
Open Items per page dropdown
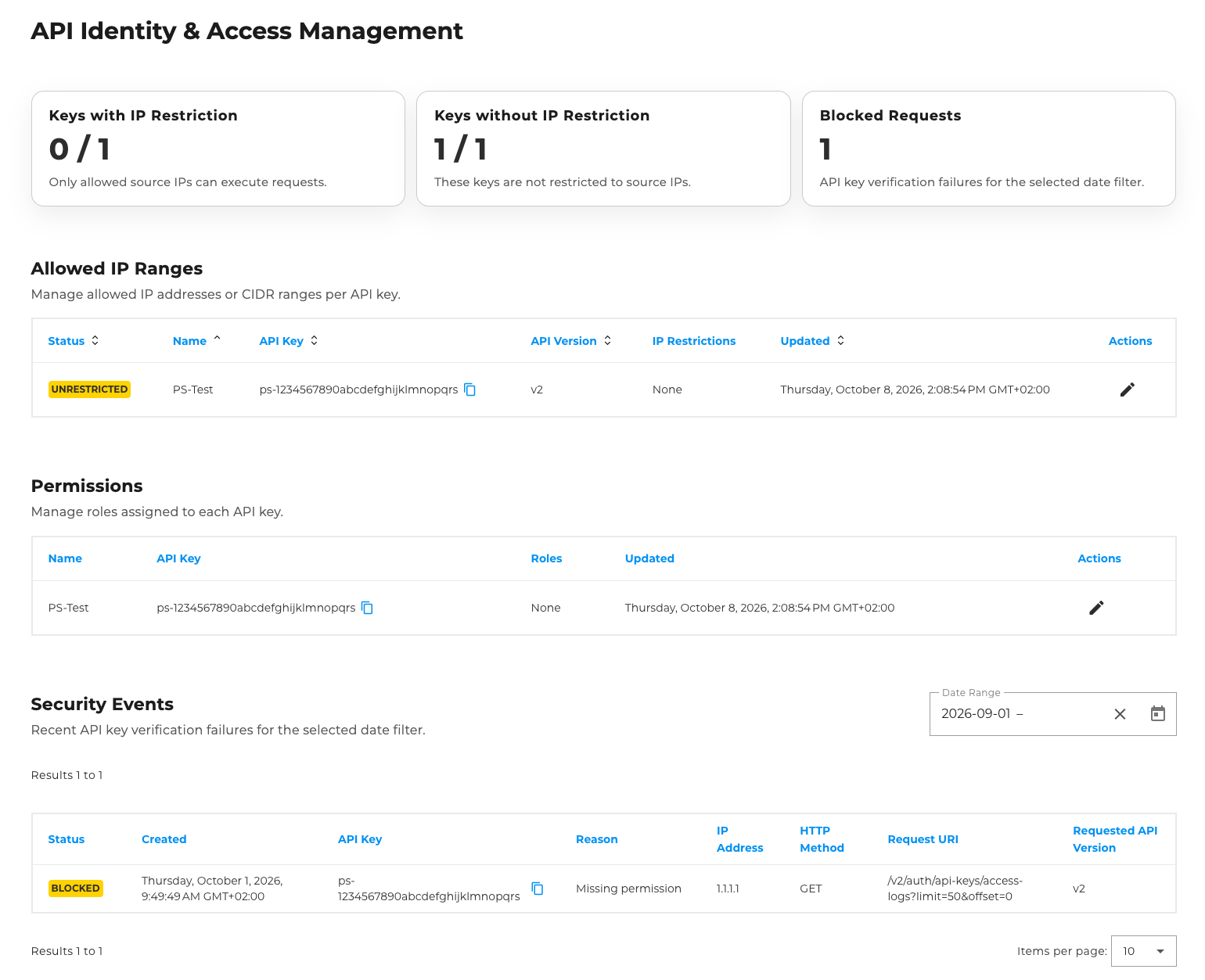click(1143, 951)
